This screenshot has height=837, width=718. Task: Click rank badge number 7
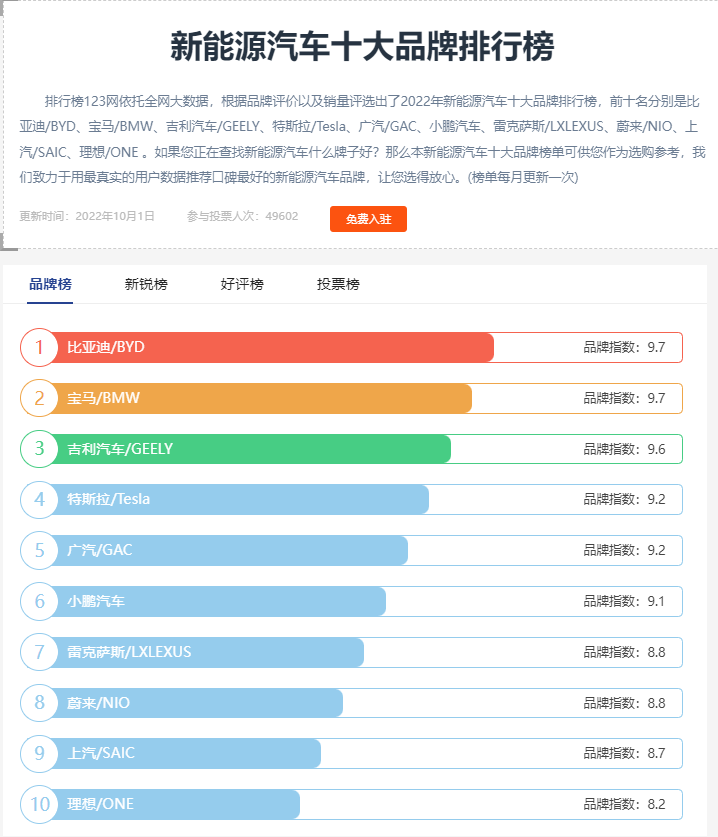(x=39, y=652)
